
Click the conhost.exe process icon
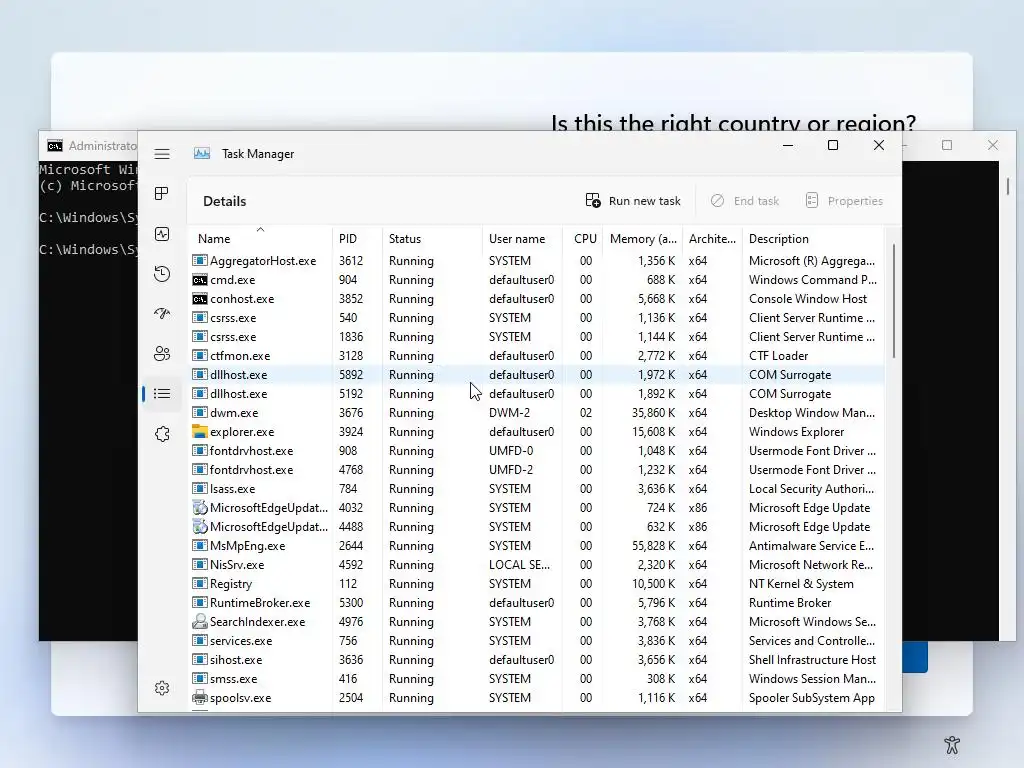click(200, 298)
